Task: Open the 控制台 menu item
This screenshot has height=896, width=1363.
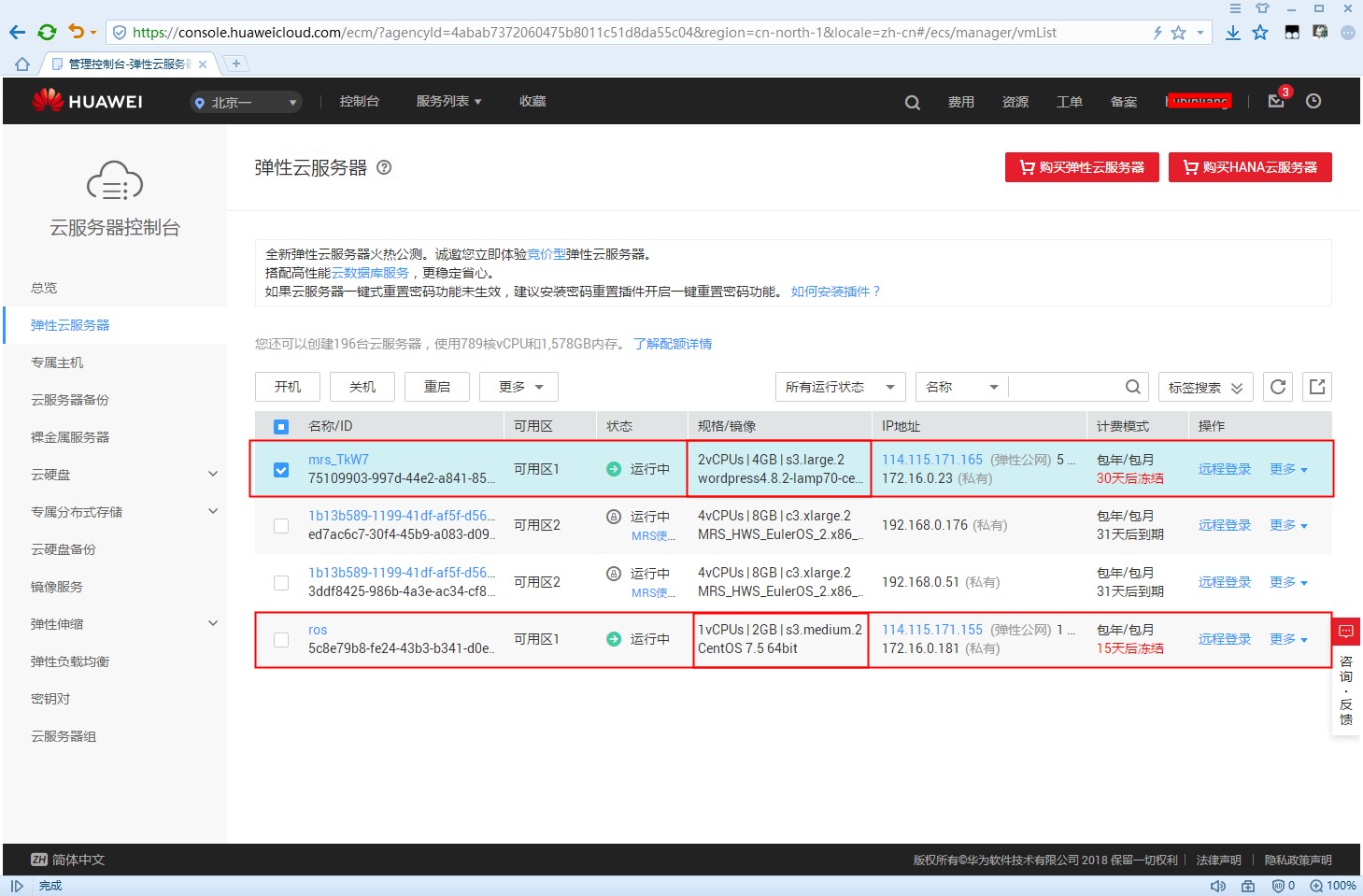Action: 359,101
